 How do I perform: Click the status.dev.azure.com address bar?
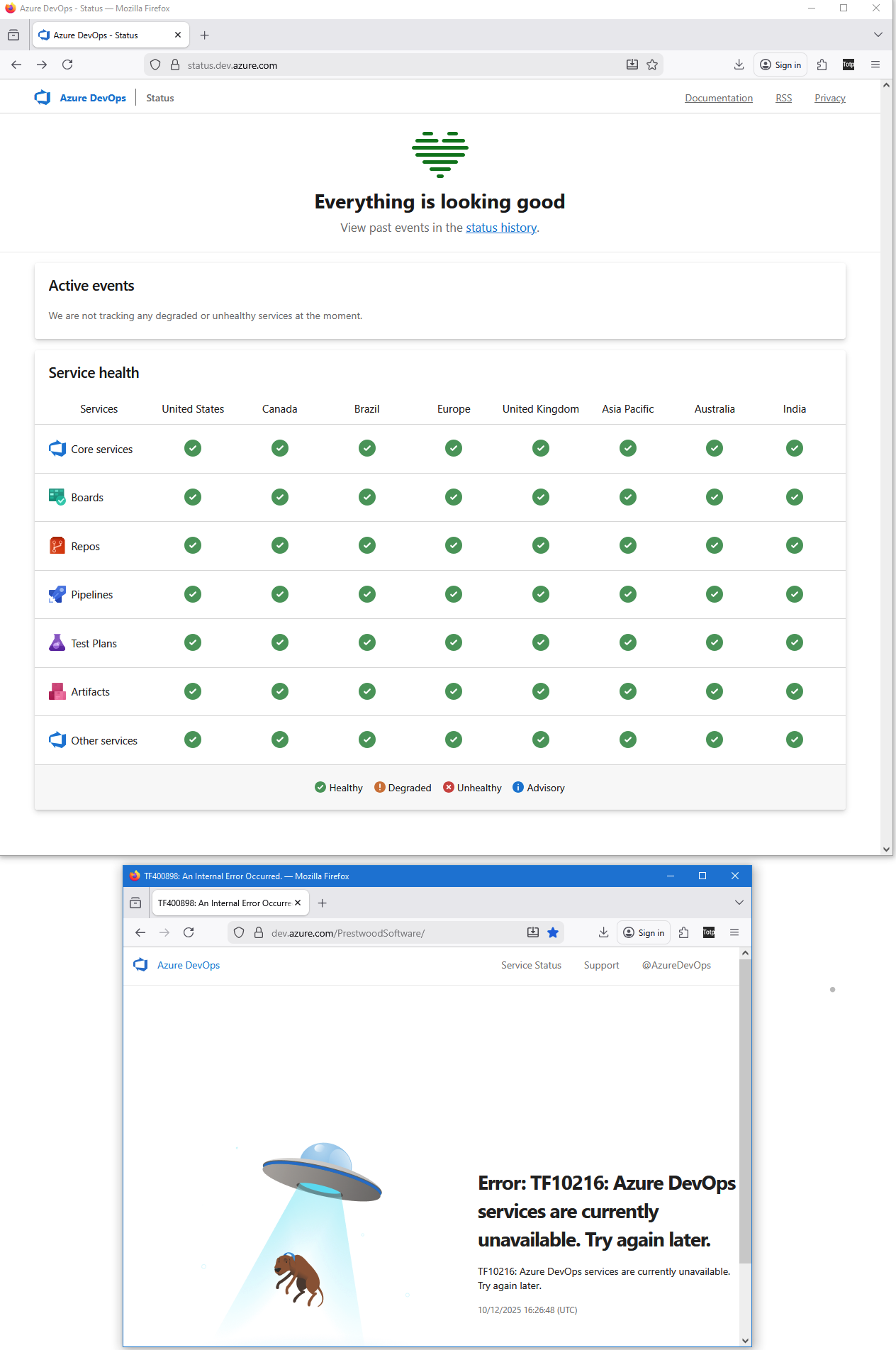point(404,65)
